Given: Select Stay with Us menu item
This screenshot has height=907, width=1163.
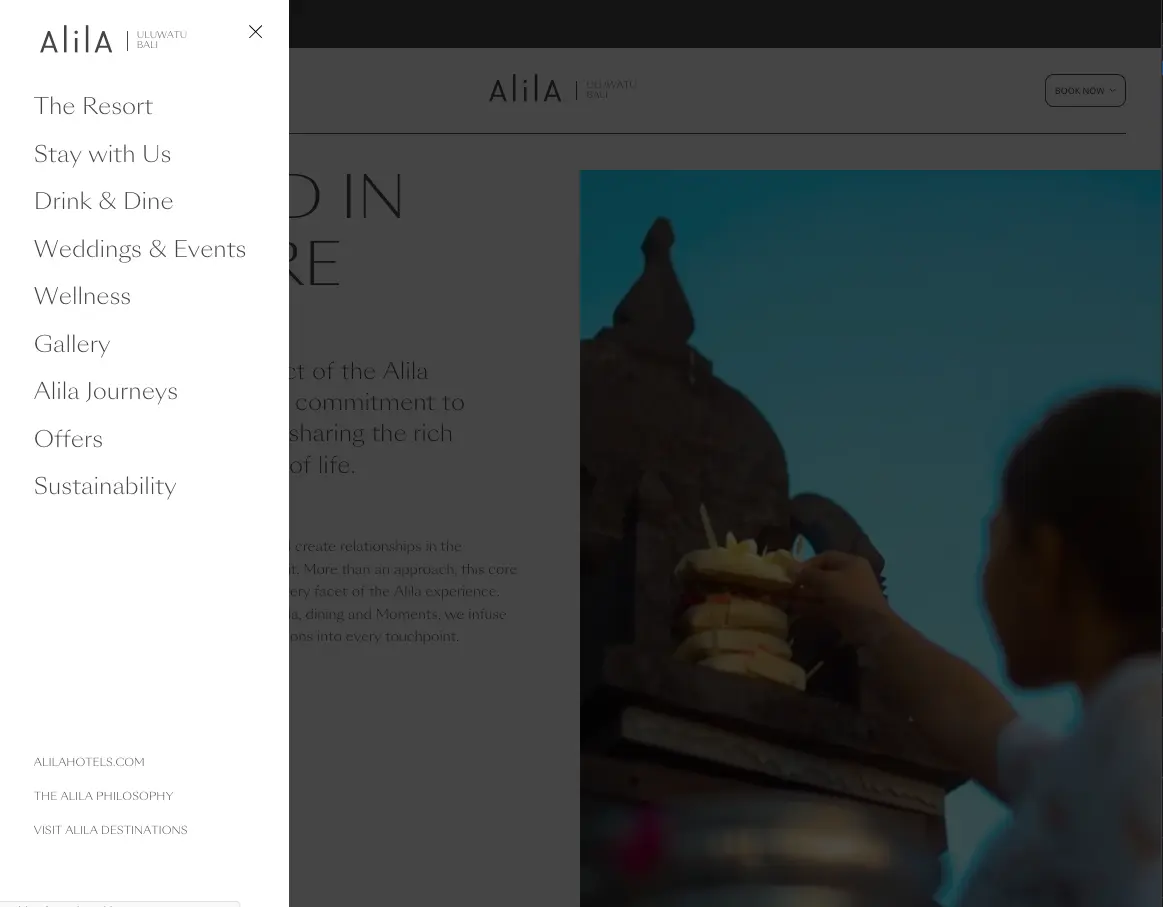Looking at the screenshot, I should click(102, 154).
